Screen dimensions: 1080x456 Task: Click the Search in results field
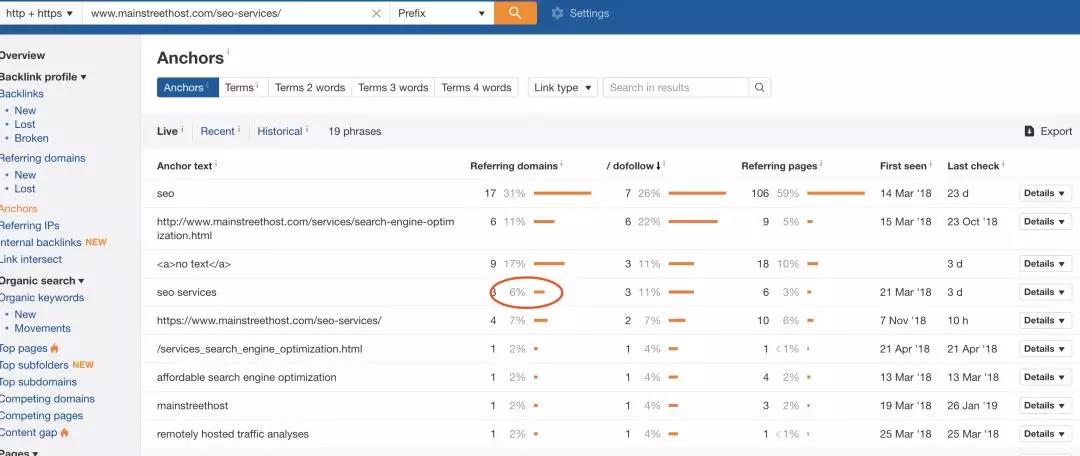(x=677, y=88)
